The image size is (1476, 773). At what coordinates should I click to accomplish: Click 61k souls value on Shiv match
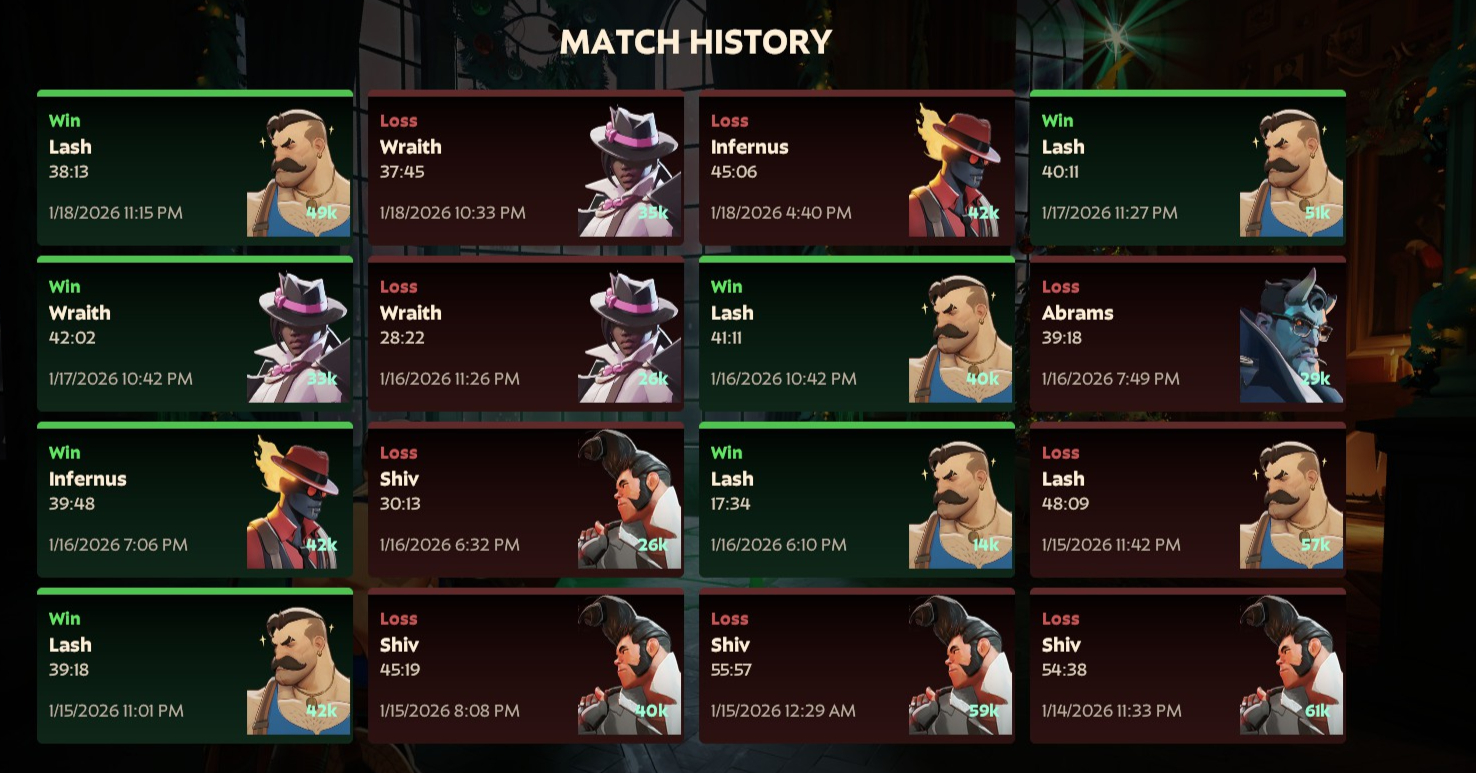[1317, 711]
